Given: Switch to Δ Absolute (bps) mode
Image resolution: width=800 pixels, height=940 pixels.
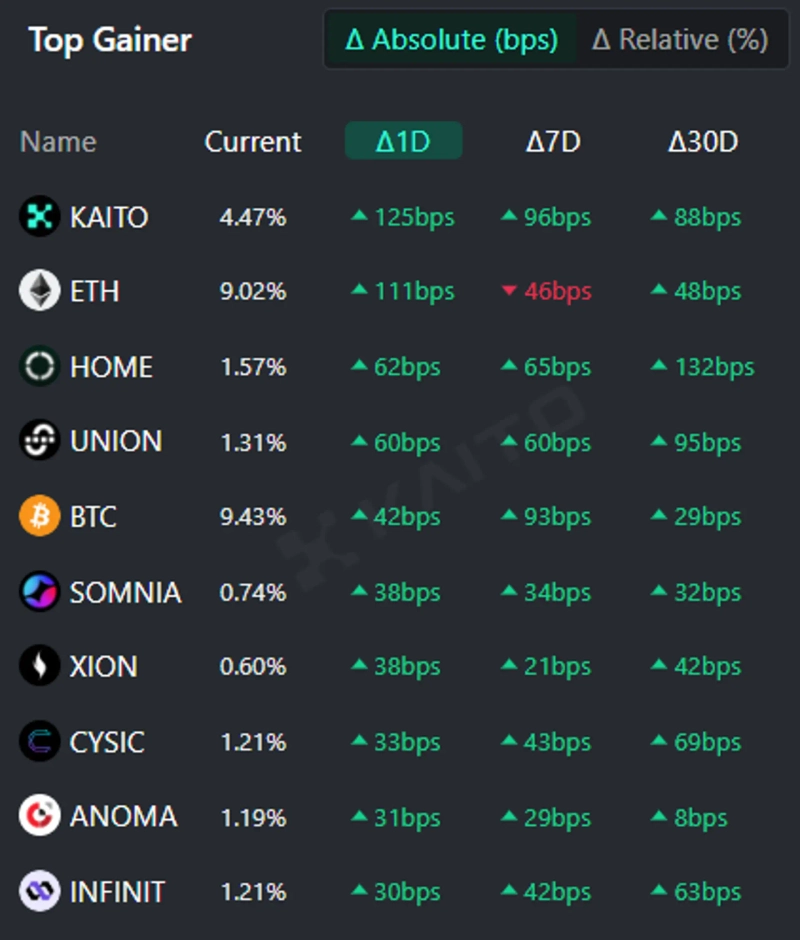Looking at the screenshot, I should pos(451,40).
